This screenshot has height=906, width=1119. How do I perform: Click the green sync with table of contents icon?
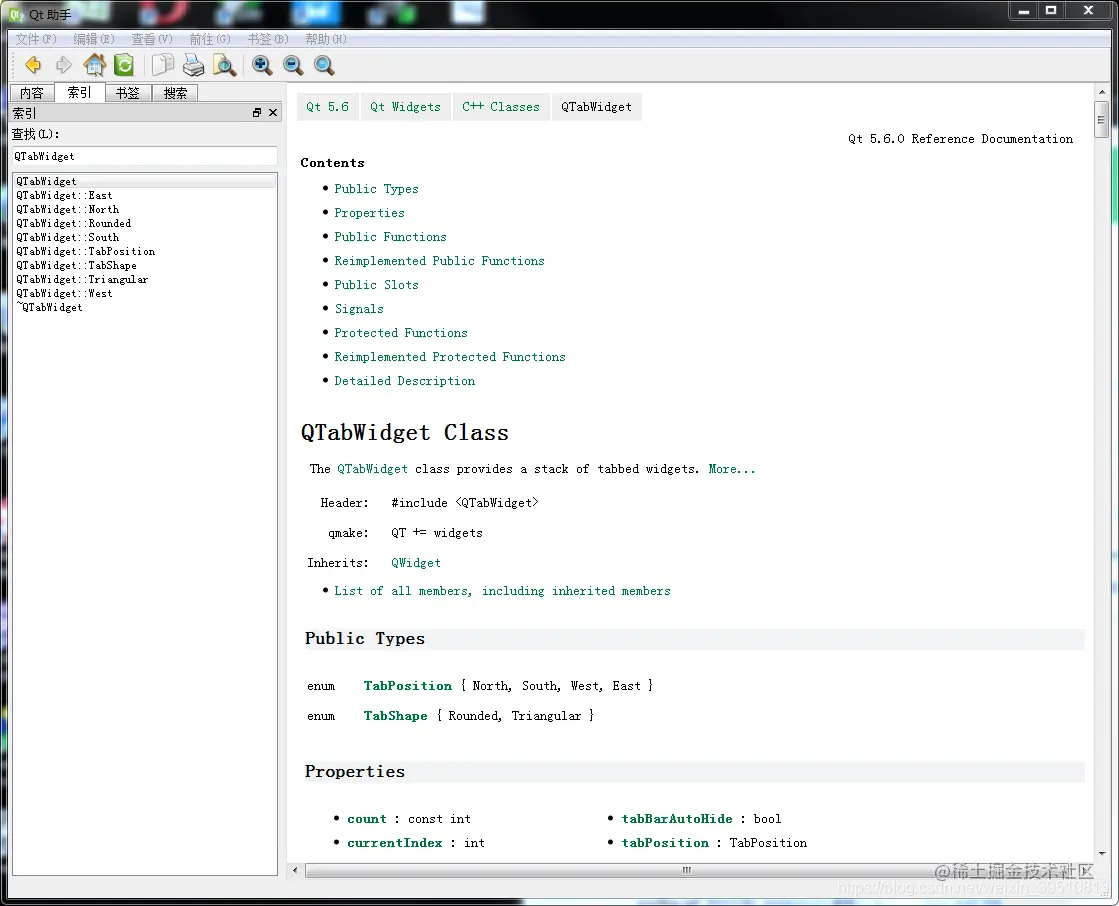[124, 66]
